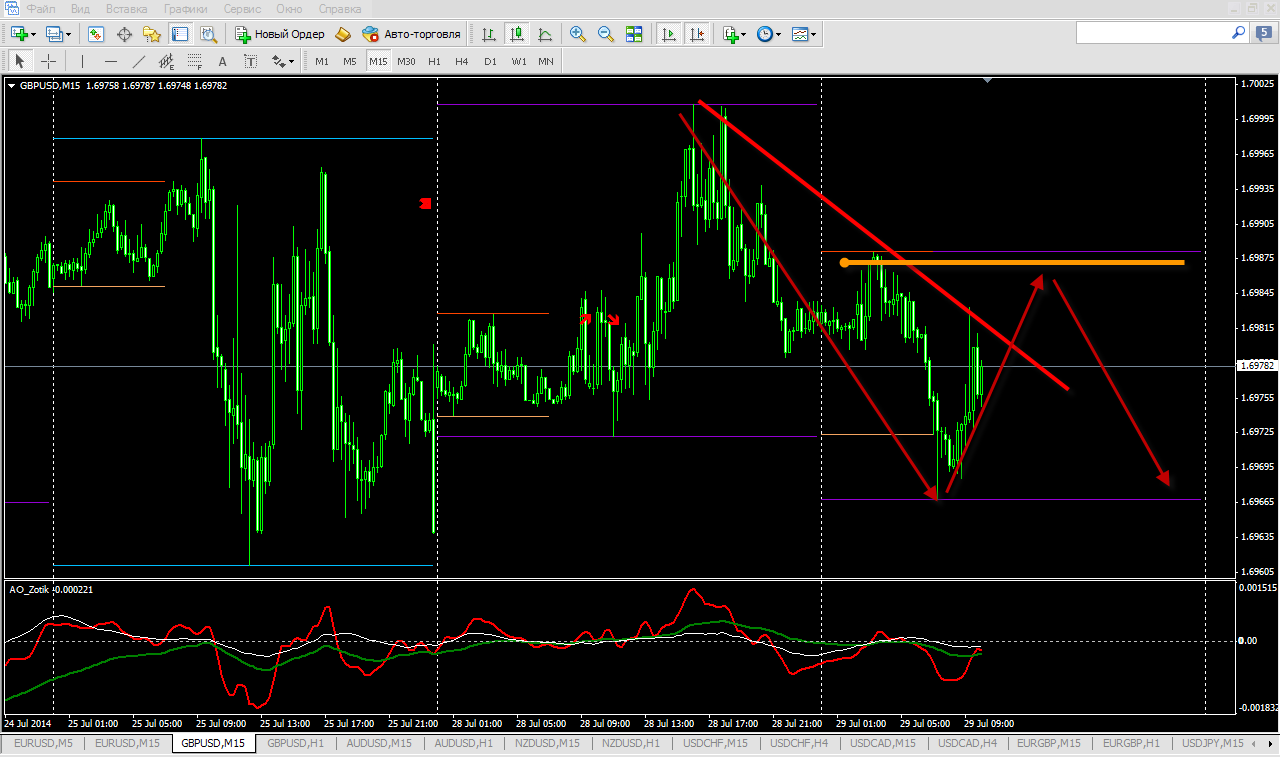The image size is (1280, 757).
Task: Click the Новый Ордер button
Action: [x=279, y=34]
